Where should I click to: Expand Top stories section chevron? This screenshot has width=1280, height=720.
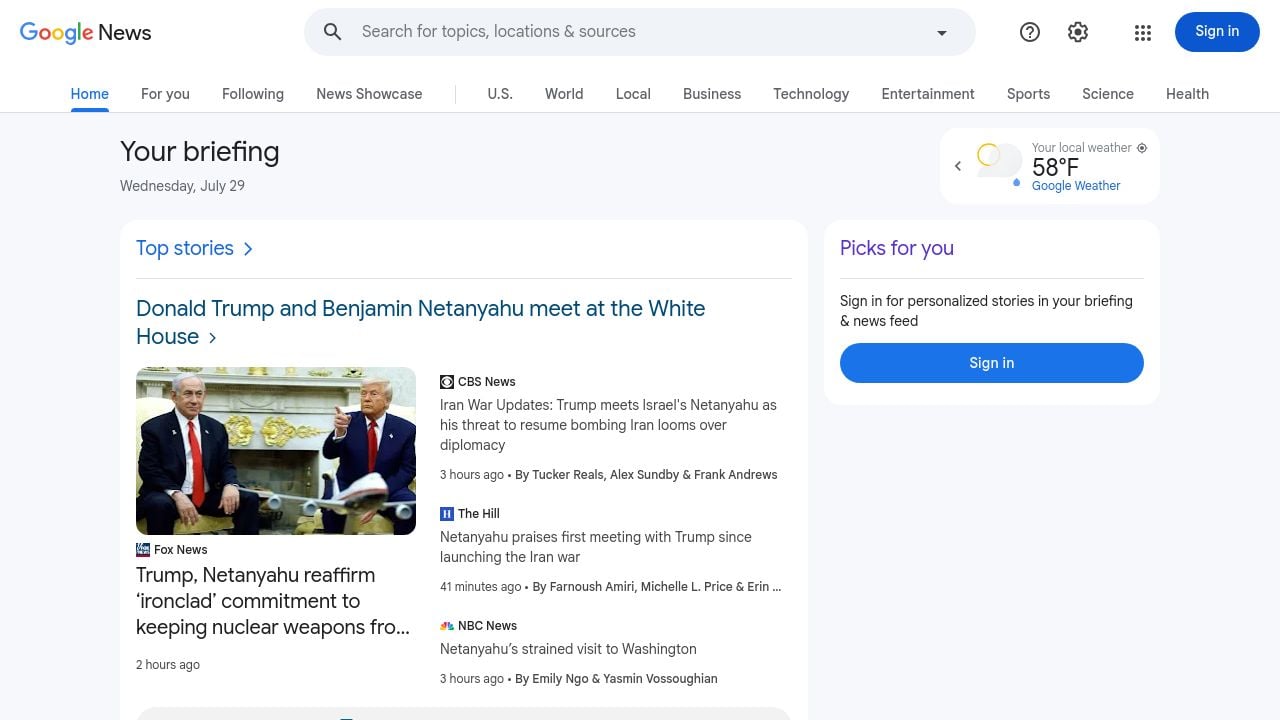[248, 249]
